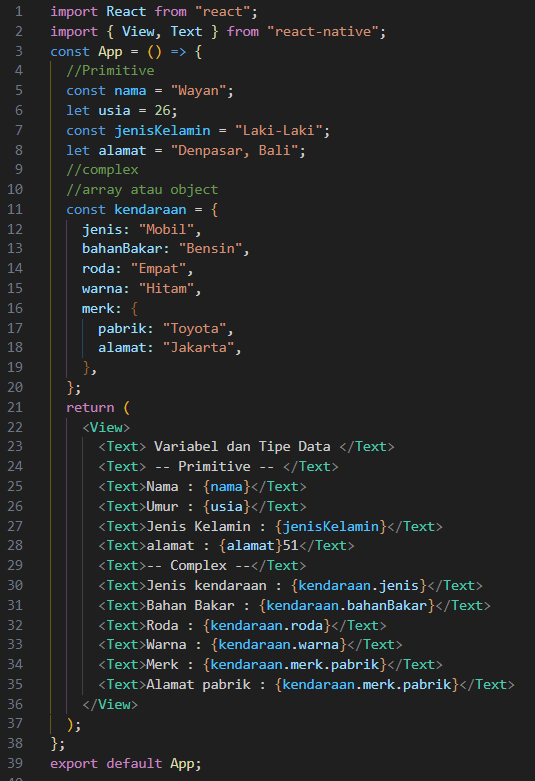Click the "Mobil" string value
535x781 pixels.
coord(166,230)
